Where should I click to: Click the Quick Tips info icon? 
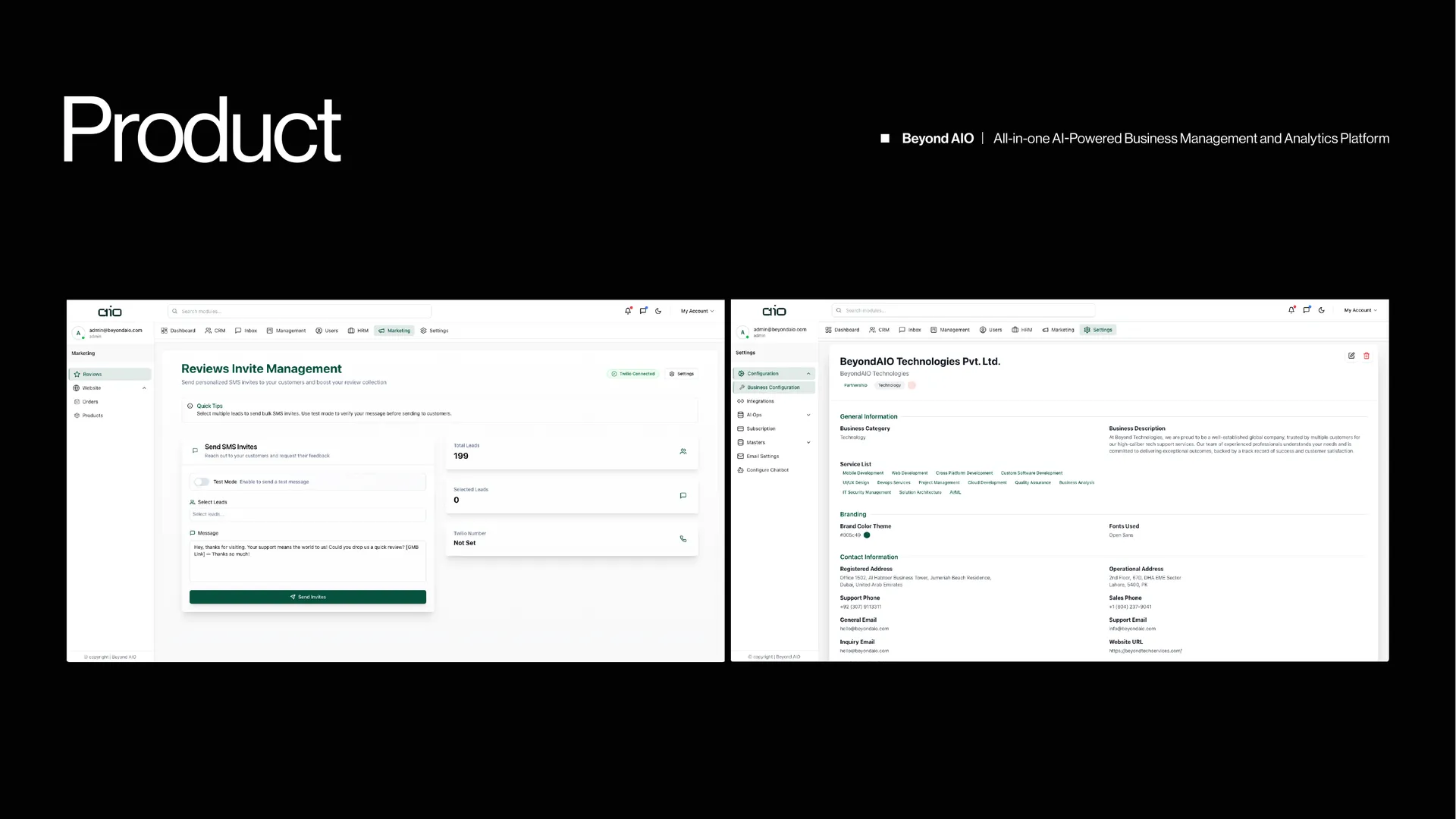[x=190, y=406]
